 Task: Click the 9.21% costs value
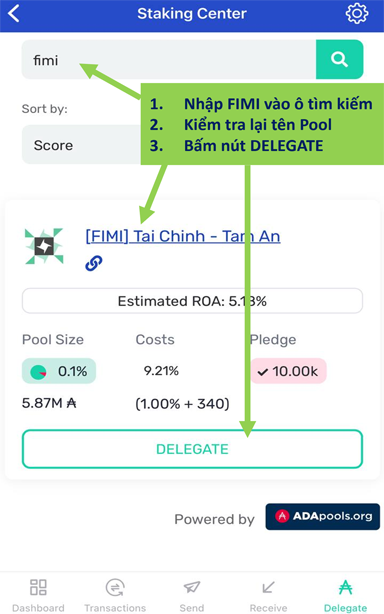pos(161,370)
